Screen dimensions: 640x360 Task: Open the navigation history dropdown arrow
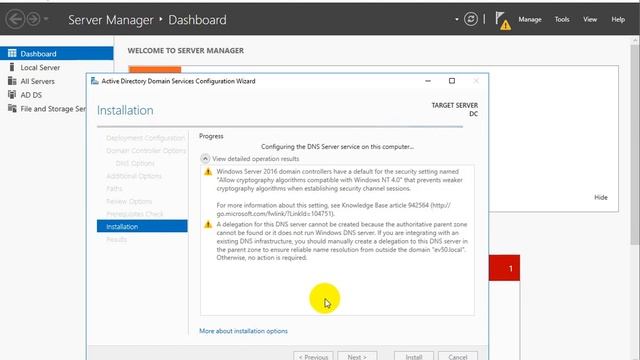46,19
